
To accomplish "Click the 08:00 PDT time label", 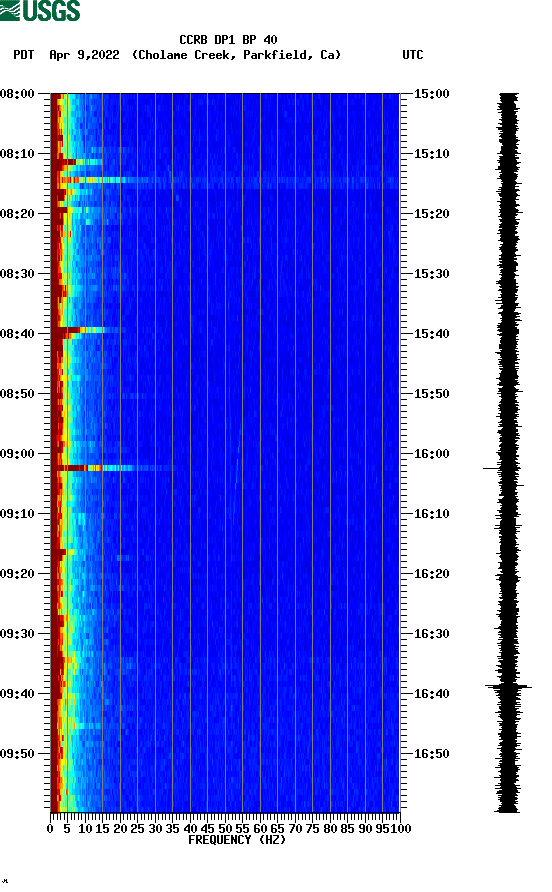I will pos(18,93).
